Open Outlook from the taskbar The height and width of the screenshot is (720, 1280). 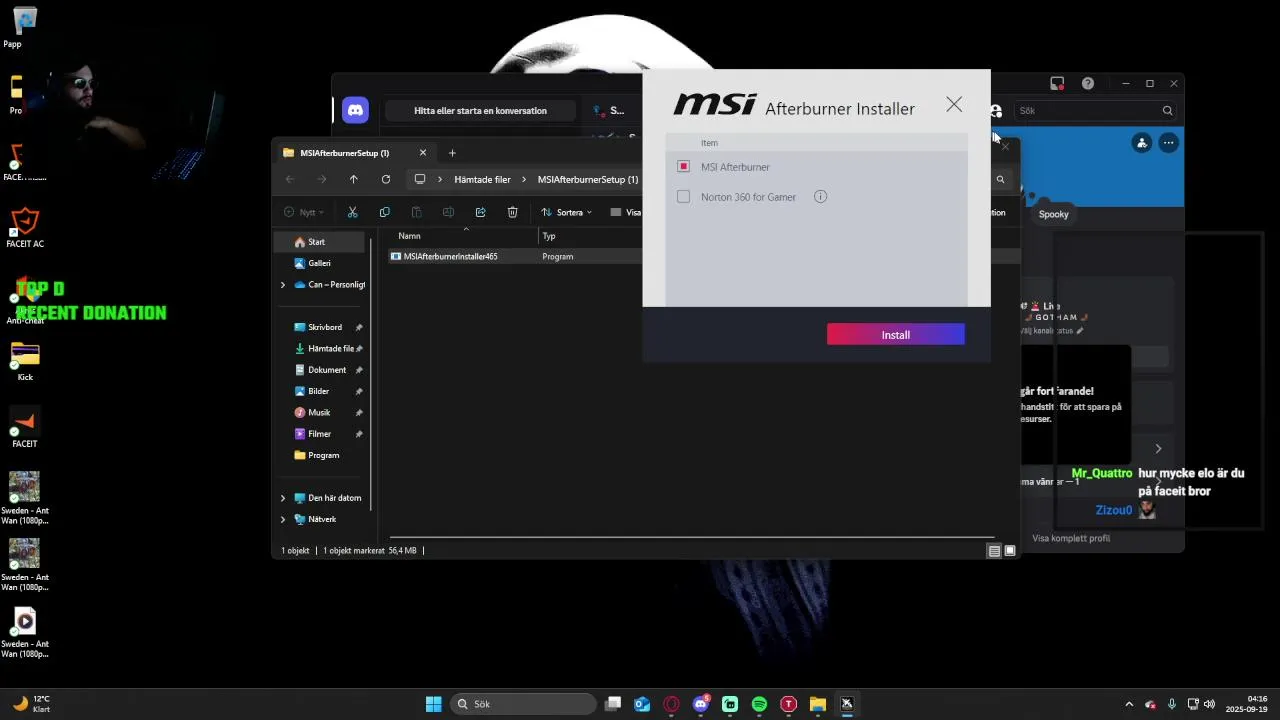pos(642,704)
